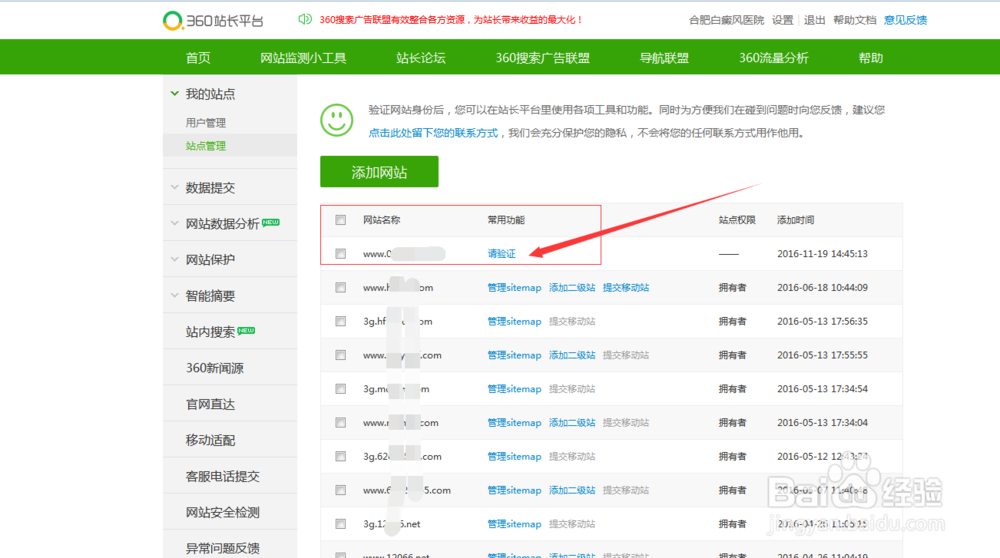Click 添加二级站 in the 17:34:04 row
Screen dimensions: 1000x558
[572, 423]
